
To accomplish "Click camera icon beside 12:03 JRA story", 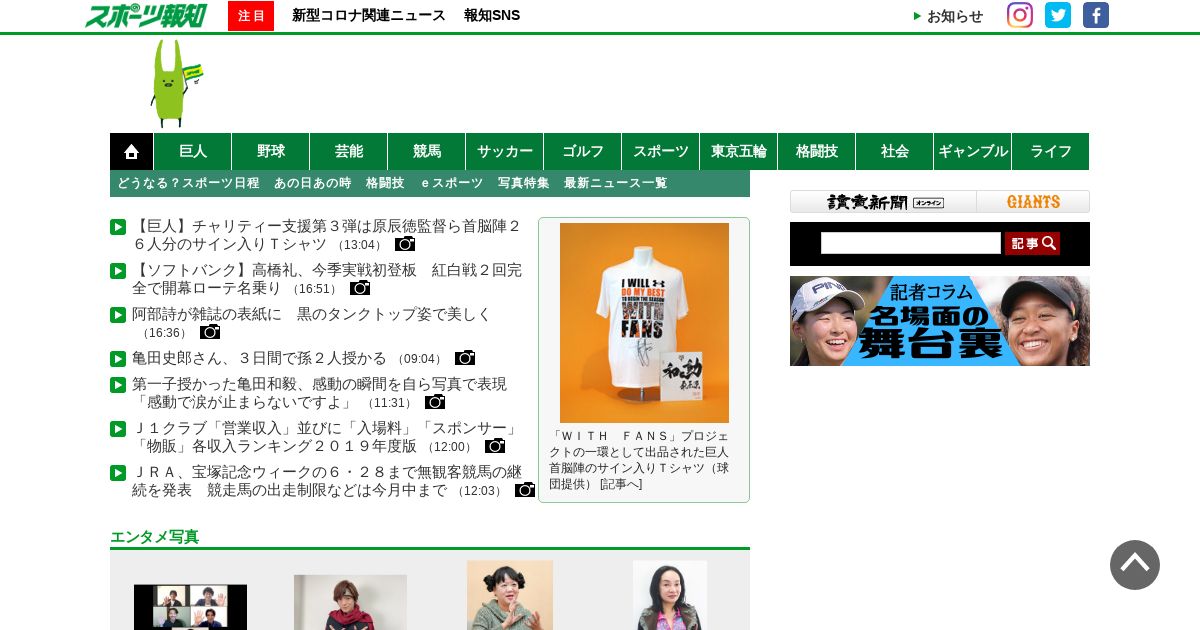I will coord(525,490).
